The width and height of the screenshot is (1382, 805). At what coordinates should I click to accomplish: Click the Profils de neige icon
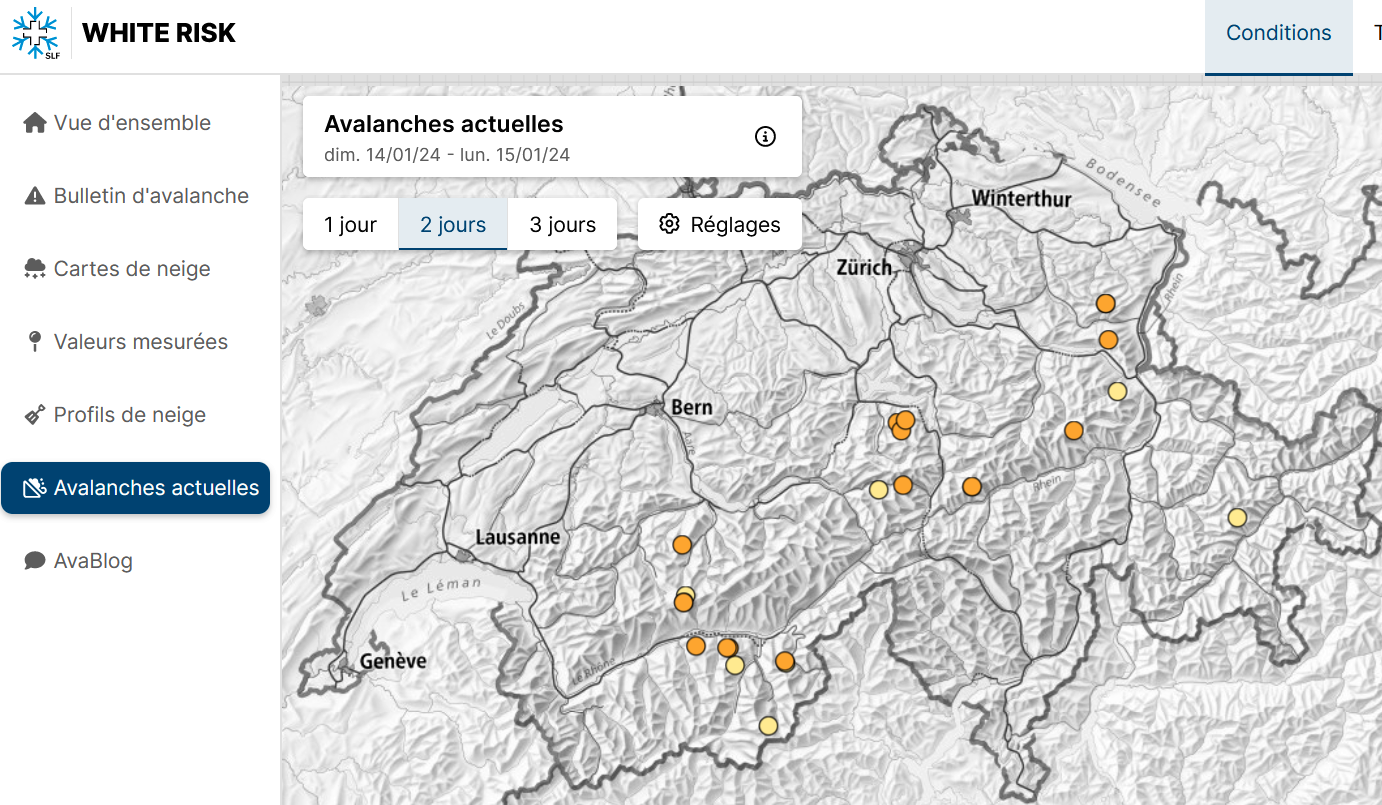tap(35, 415)
